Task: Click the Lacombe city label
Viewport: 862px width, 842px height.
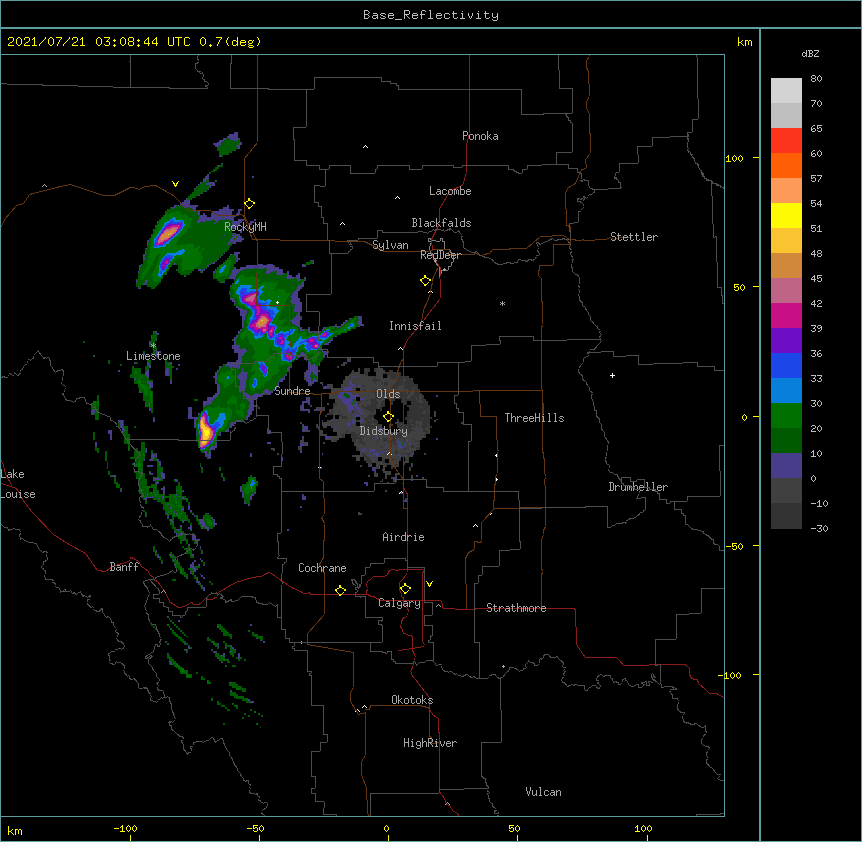Action: 450,191
